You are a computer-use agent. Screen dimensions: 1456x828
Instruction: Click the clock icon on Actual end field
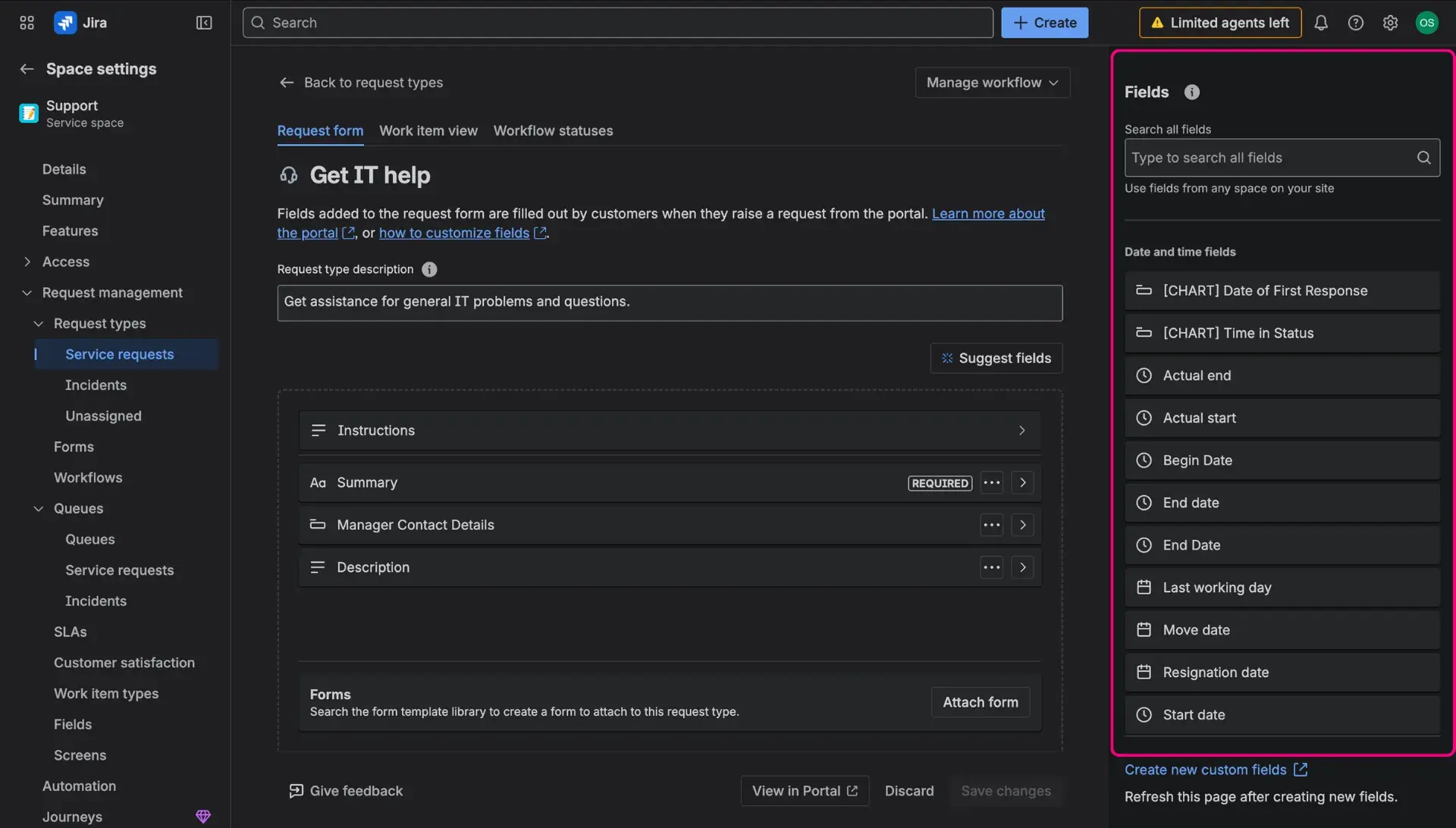pyautogui.click(x=1144, y=375)
